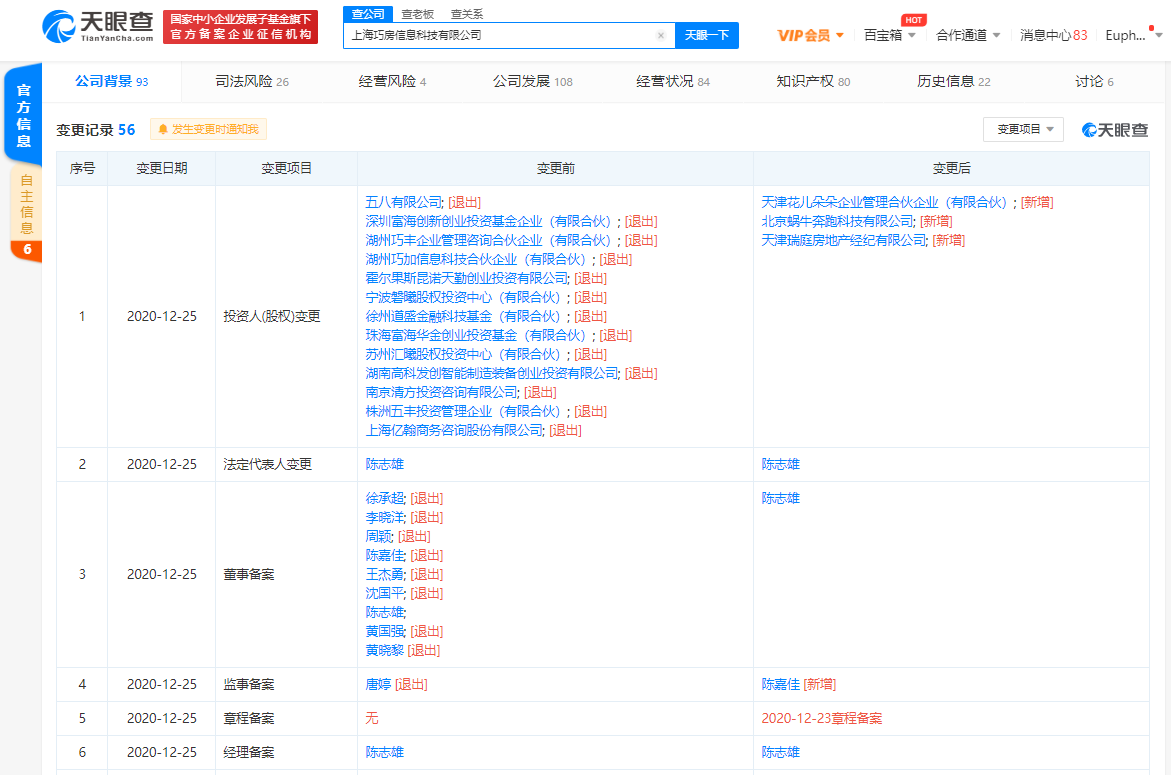The image size is (1171, 775).
Task: Select the 经营状况 tab
Action: coord(673,81)
